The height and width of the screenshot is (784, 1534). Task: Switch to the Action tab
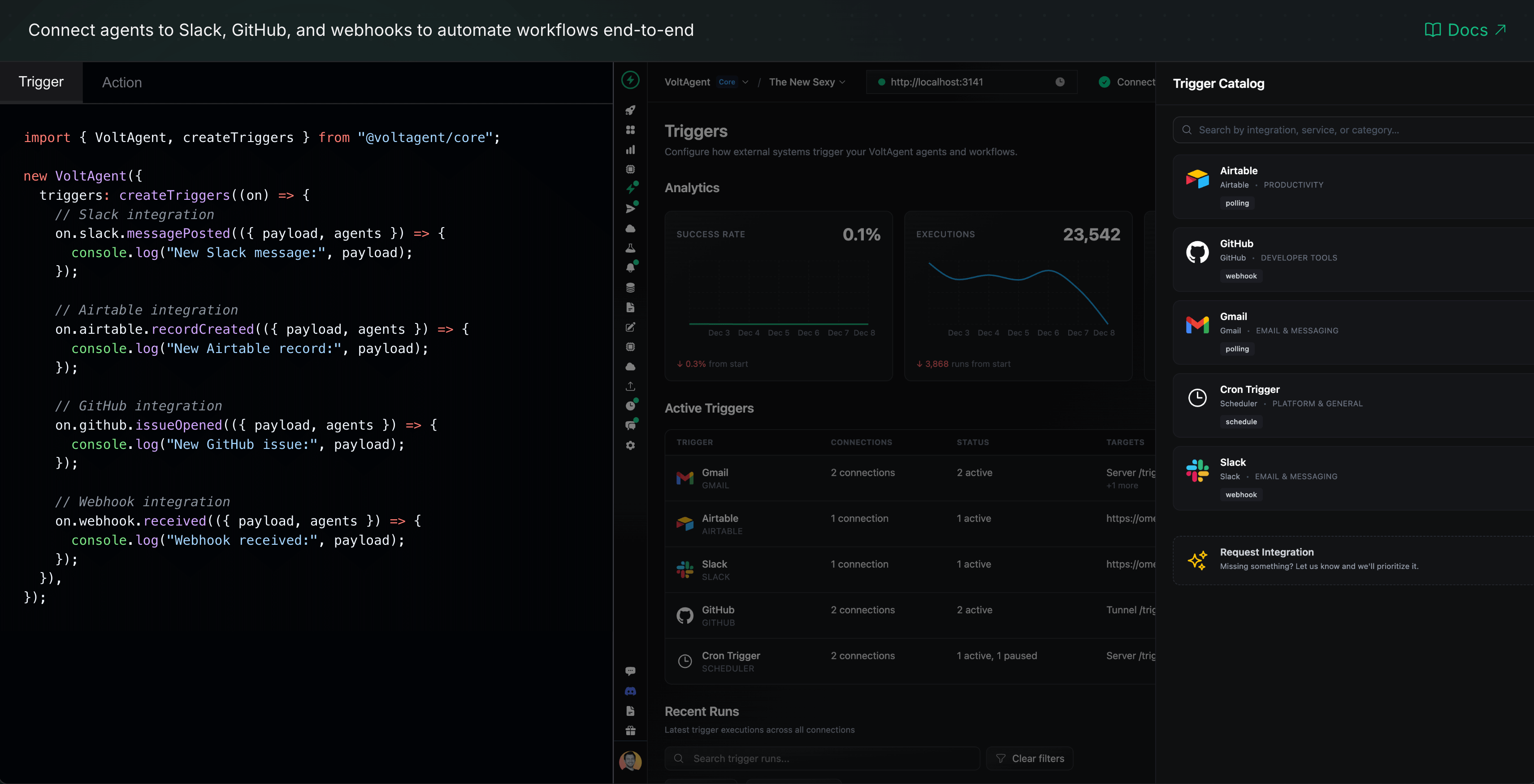pos(121,82)
